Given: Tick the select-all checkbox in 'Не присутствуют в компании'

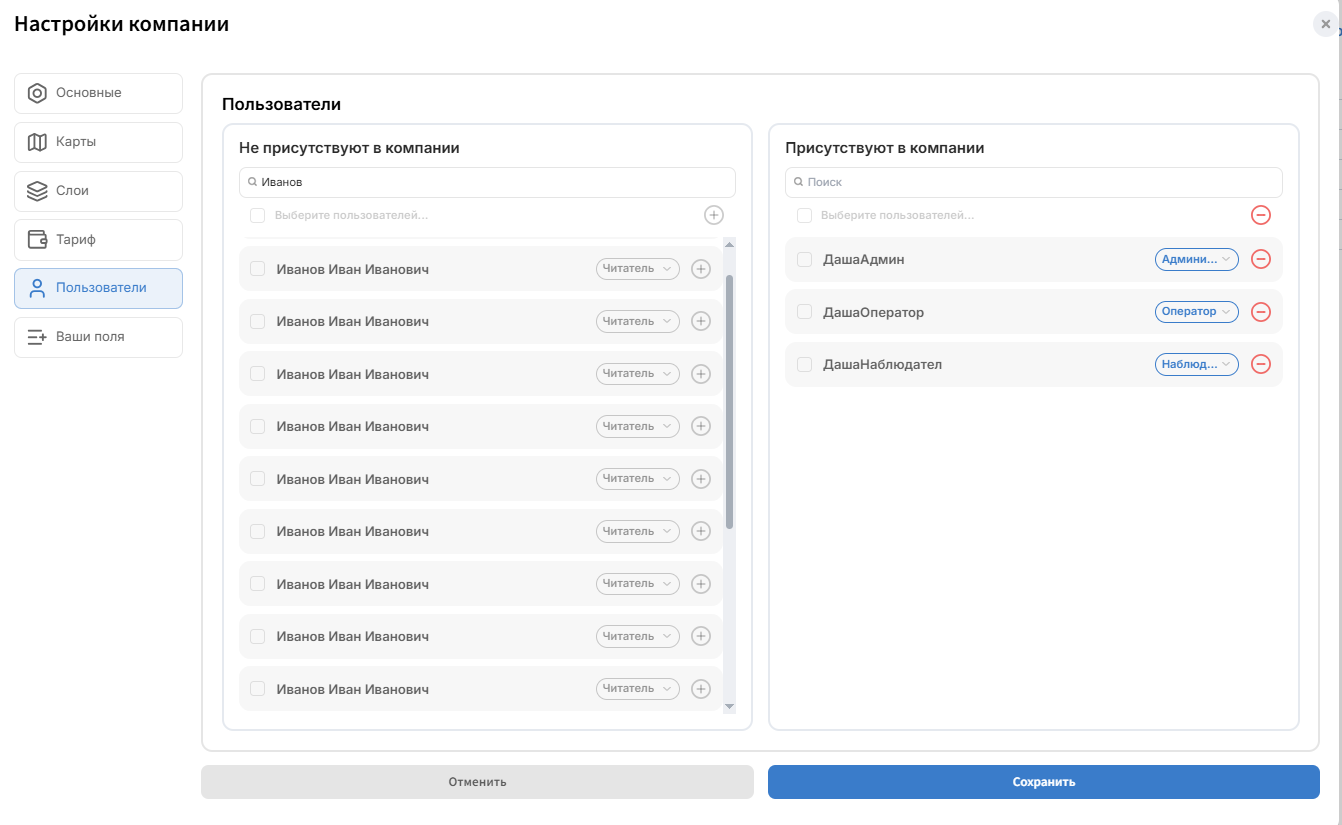Looking at the screenshot, I should point(258,215).
